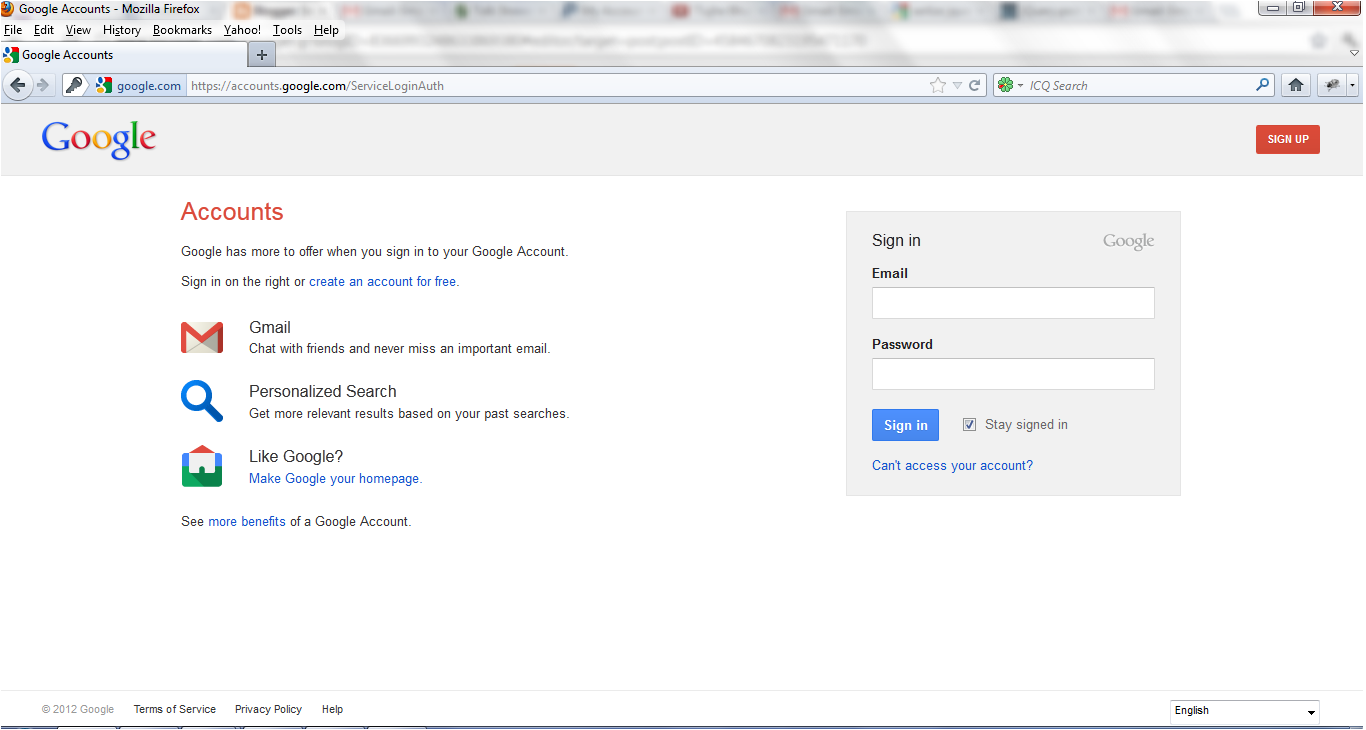This screenshot has width=1366, height=730.
Task: Click the Personalized Search magnifying glass icon
Action: [x=203, y=401]
